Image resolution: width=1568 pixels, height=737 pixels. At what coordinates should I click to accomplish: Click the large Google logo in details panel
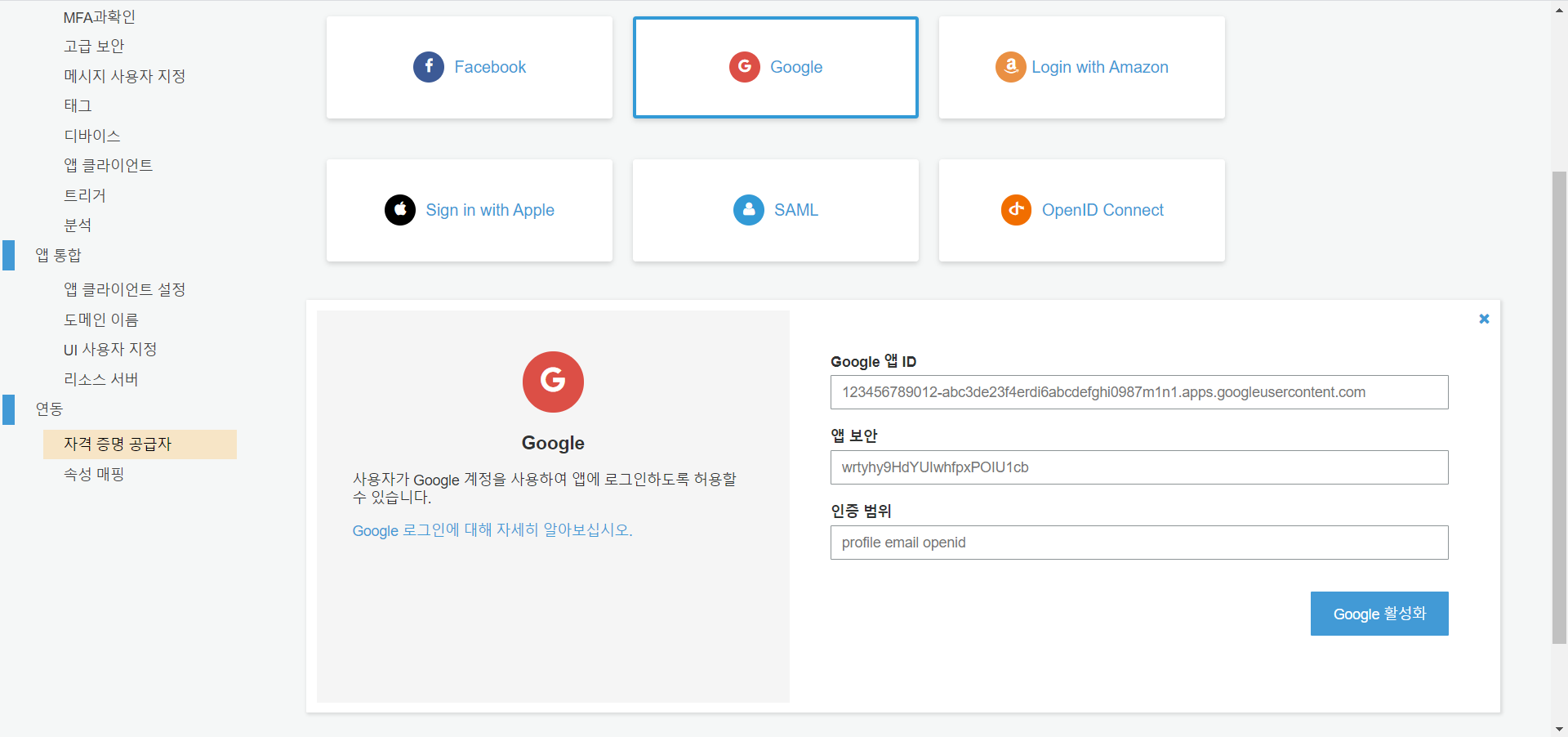pyautogui.click(x=553, y=382)
